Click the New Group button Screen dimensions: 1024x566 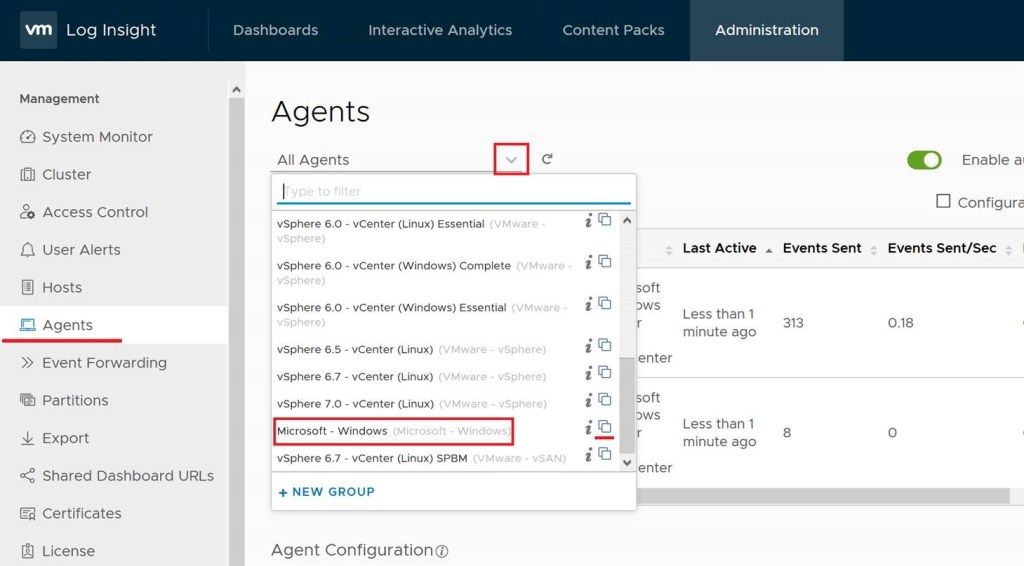(x=327, y=492)
